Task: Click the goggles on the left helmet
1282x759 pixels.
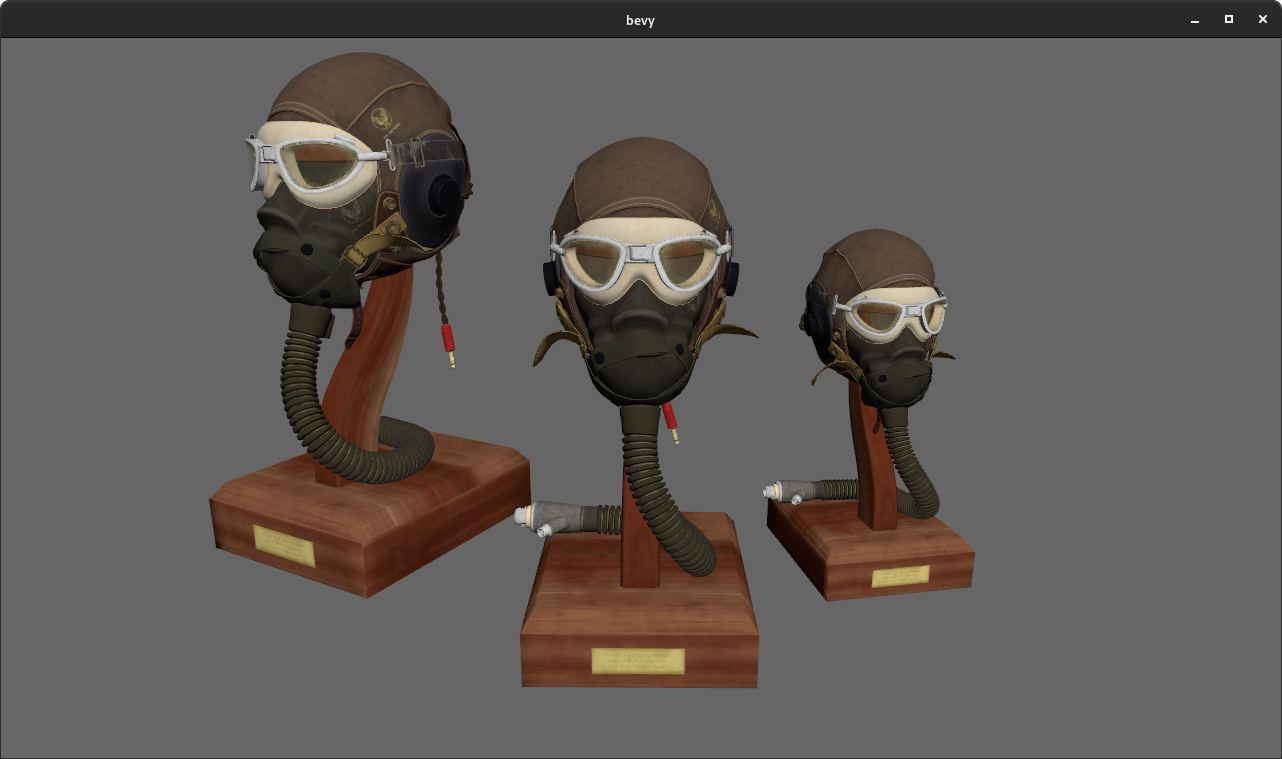Action: (x=320, y=172)
